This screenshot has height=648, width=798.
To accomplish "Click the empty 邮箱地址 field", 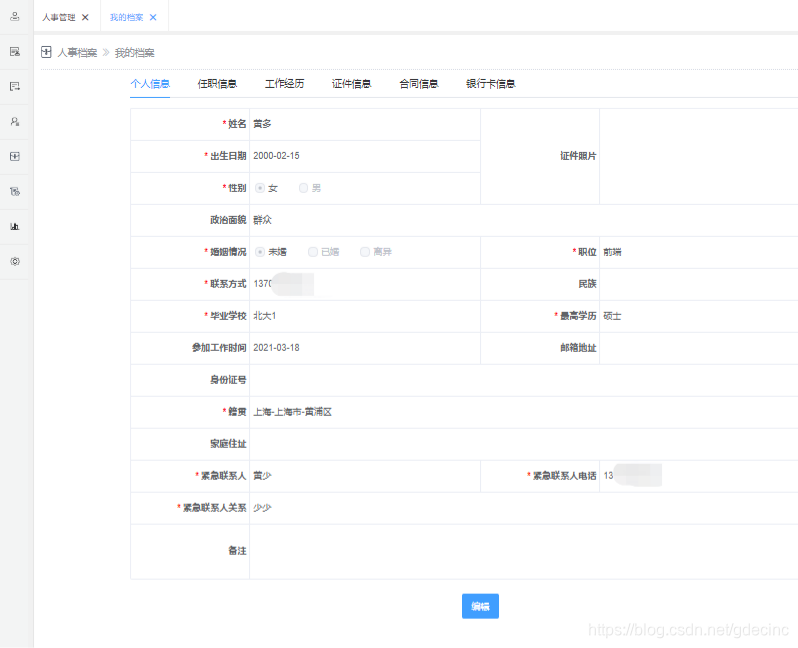I will (x=699, y=348).
